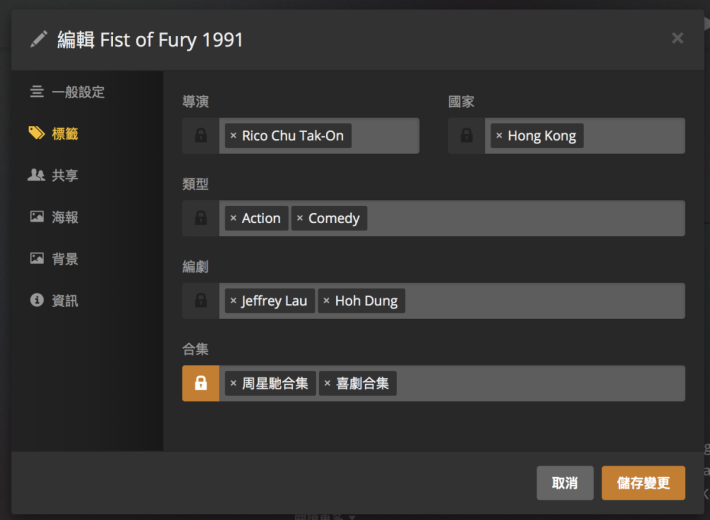Viewport: 710px width, 520px height.
Task: Toggle the lock on 編劇 field
Action: point(201,301)
